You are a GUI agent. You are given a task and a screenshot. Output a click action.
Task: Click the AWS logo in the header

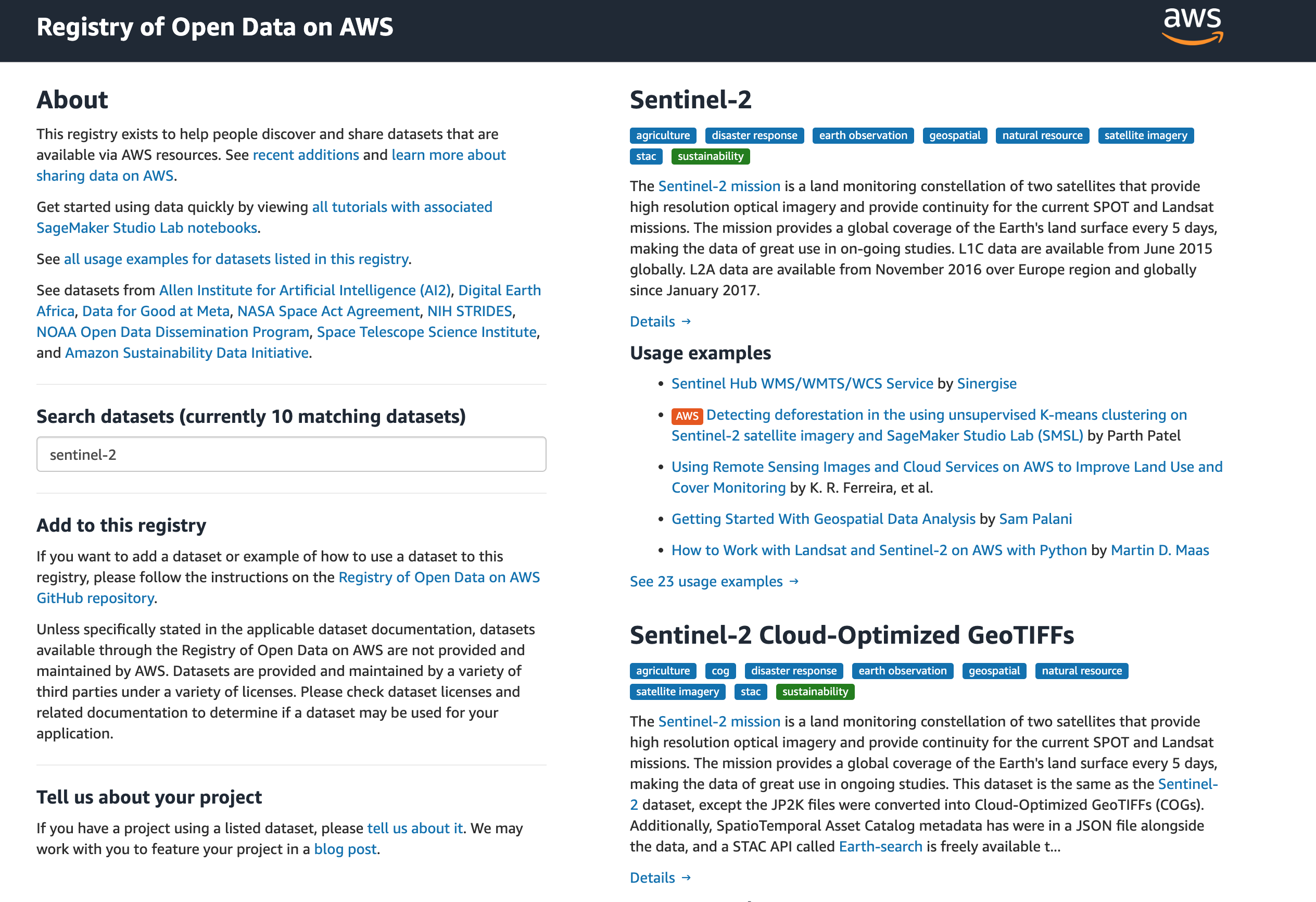click(x=1192, y=27)
